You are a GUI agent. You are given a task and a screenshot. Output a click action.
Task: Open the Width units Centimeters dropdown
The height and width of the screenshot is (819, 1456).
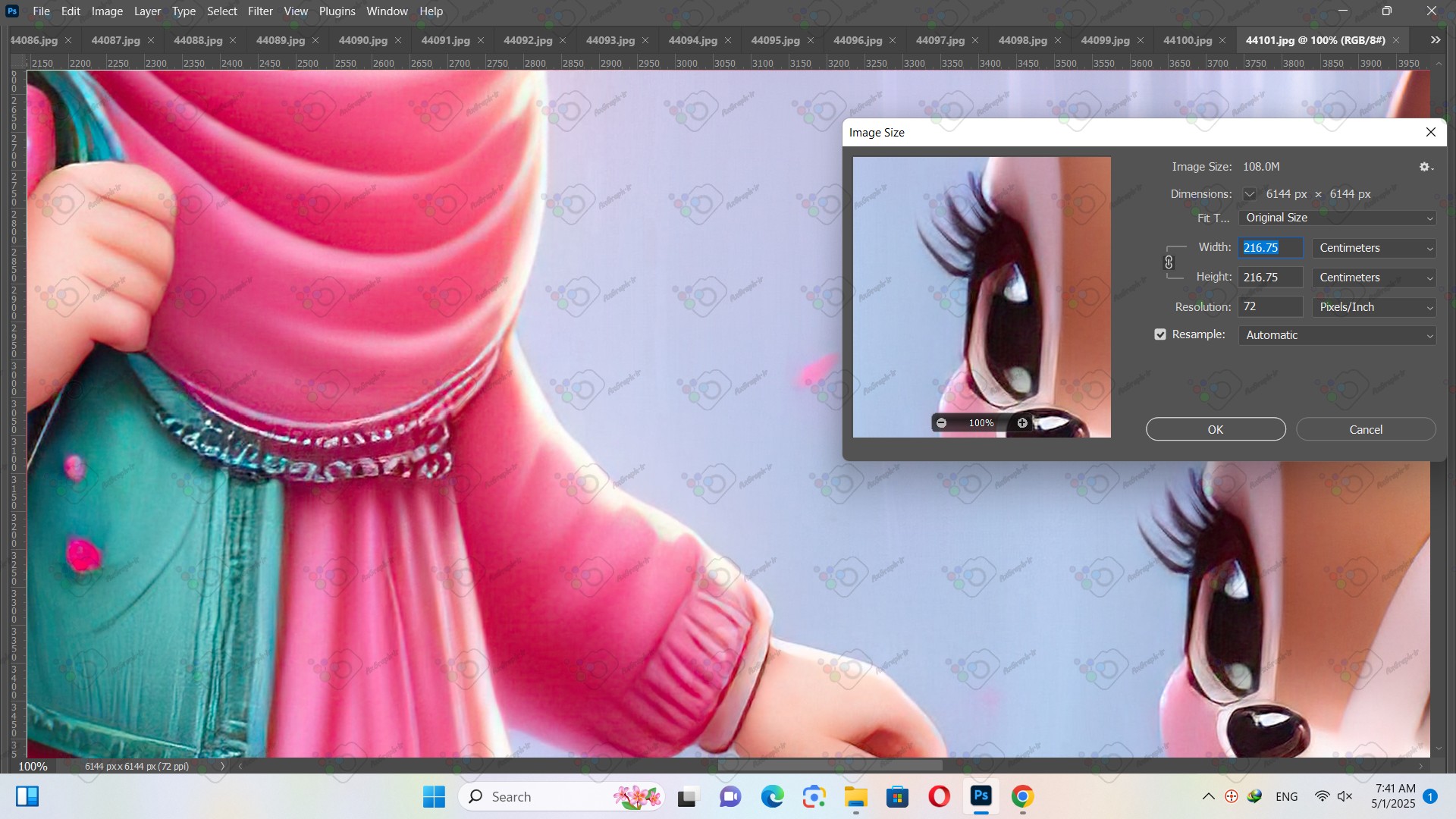(1374, 248)
